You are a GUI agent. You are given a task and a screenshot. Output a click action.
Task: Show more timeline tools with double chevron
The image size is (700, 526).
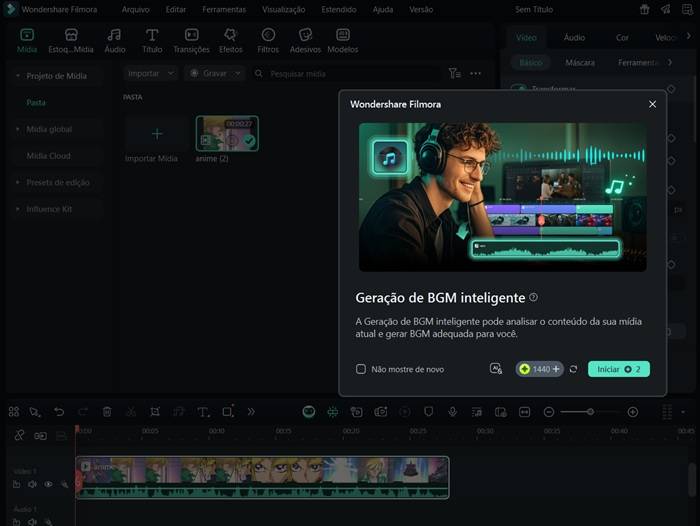[x=251, y=412]
